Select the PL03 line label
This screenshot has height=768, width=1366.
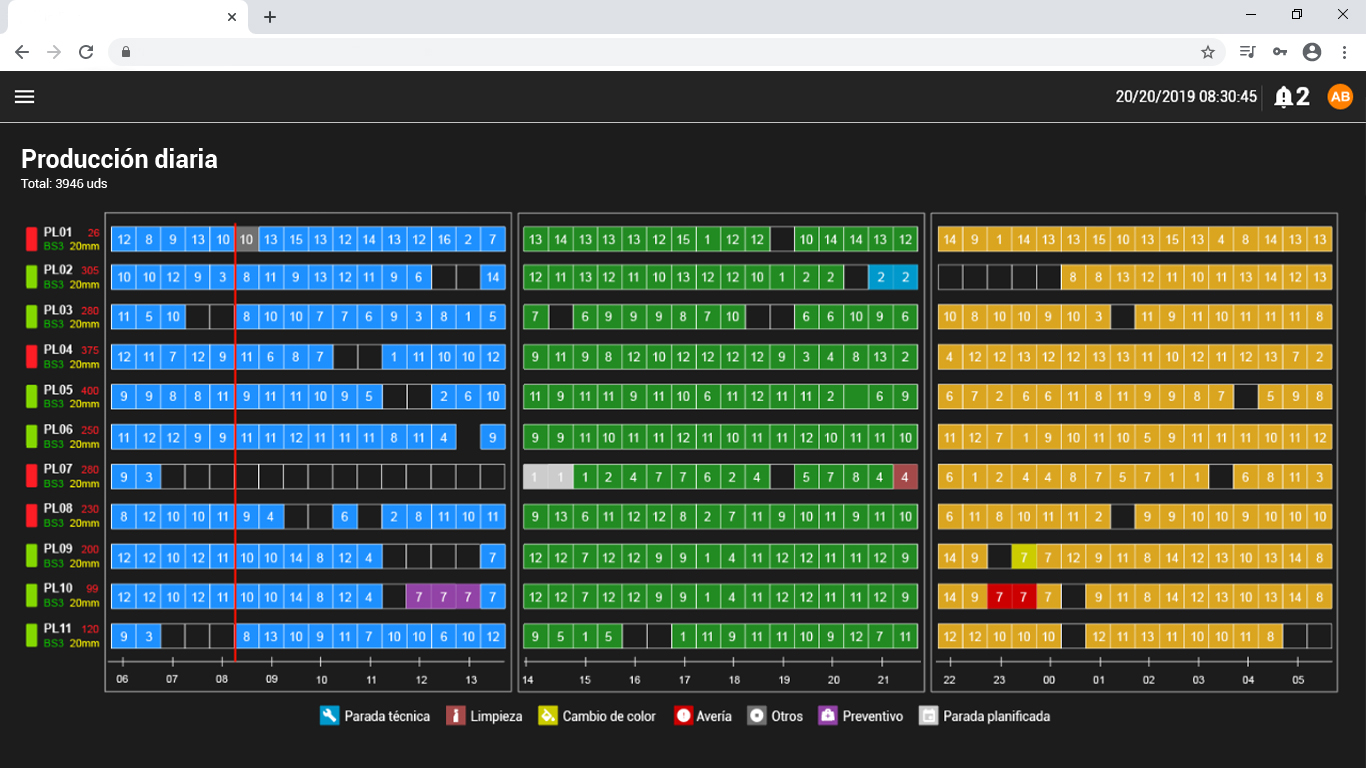coord(58,310)
